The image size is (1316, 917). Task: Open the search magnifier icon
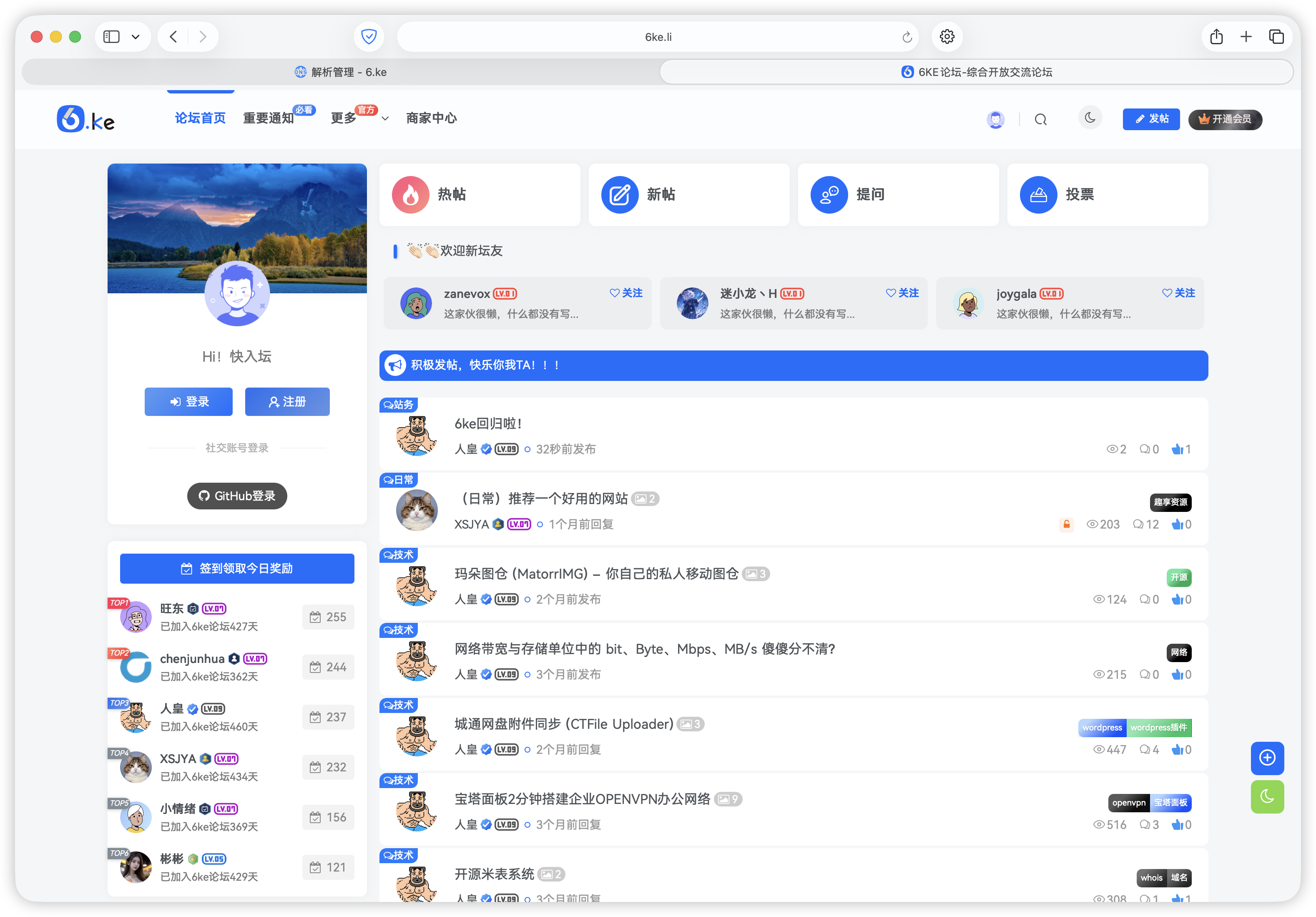(x=1041, y=119)
